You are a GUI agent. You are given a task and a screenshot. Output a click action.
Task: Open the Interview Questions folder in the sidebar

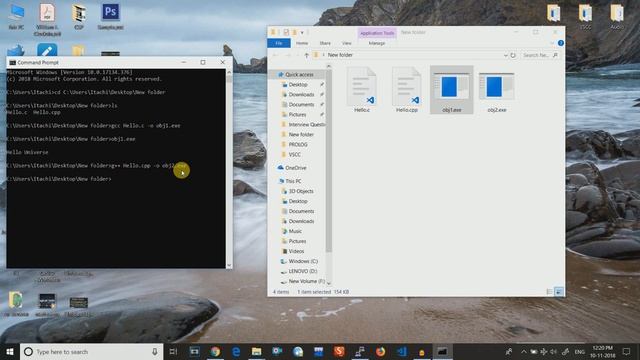click(306, 124)
